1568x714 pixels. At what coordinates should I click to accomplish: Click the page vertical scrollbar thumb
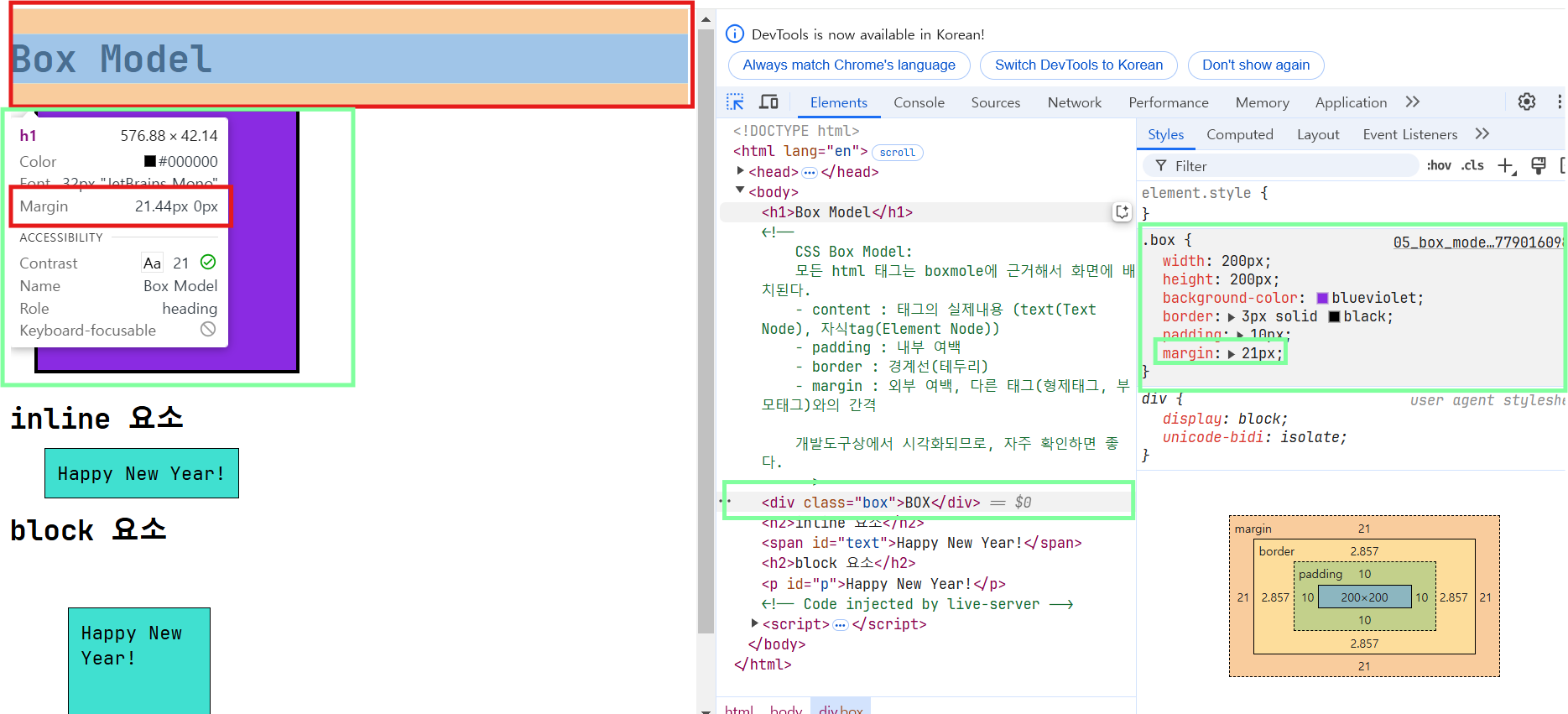tap(706, 331)
